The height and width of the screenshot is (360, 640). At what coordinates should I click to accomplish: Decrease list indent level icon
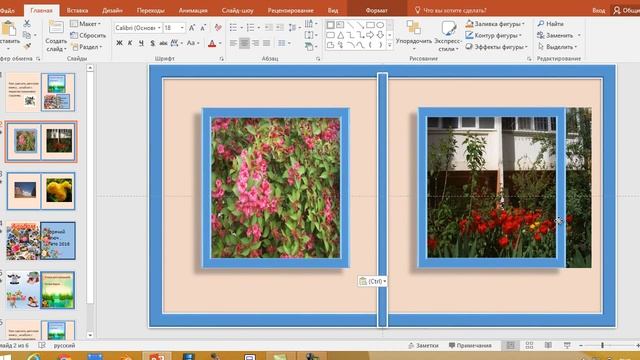point(269,28)
